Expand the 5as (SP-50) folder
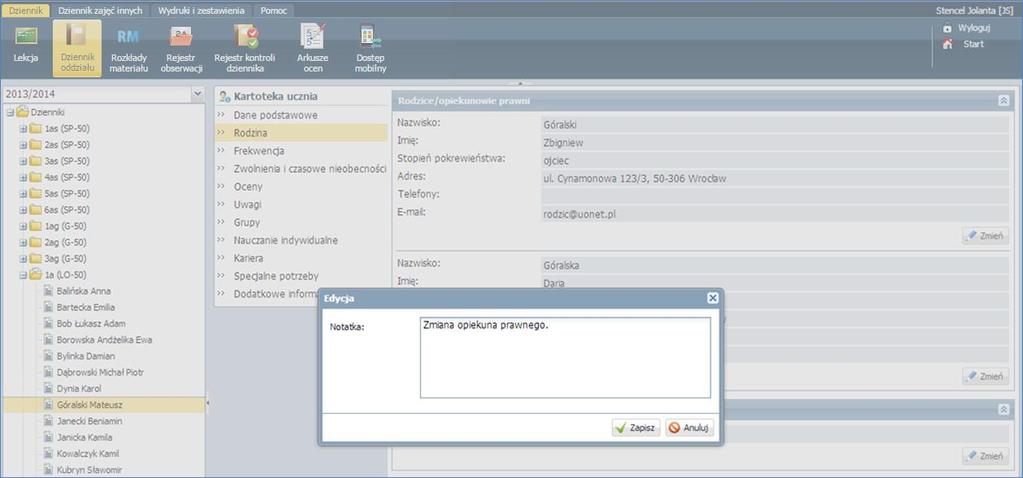 (23, 194)
